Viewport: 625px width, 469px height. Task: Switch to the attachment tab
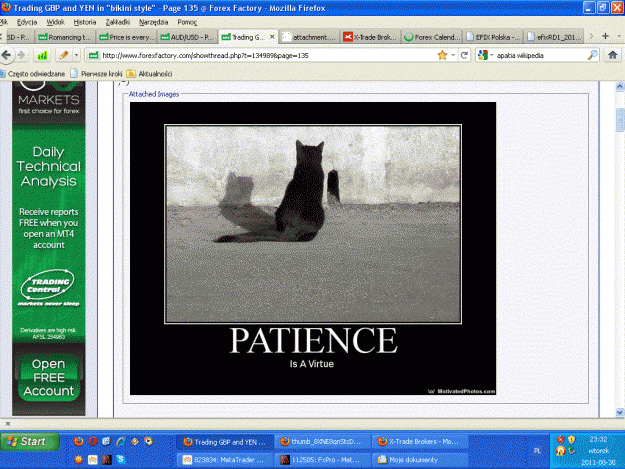tap(309, 37)
